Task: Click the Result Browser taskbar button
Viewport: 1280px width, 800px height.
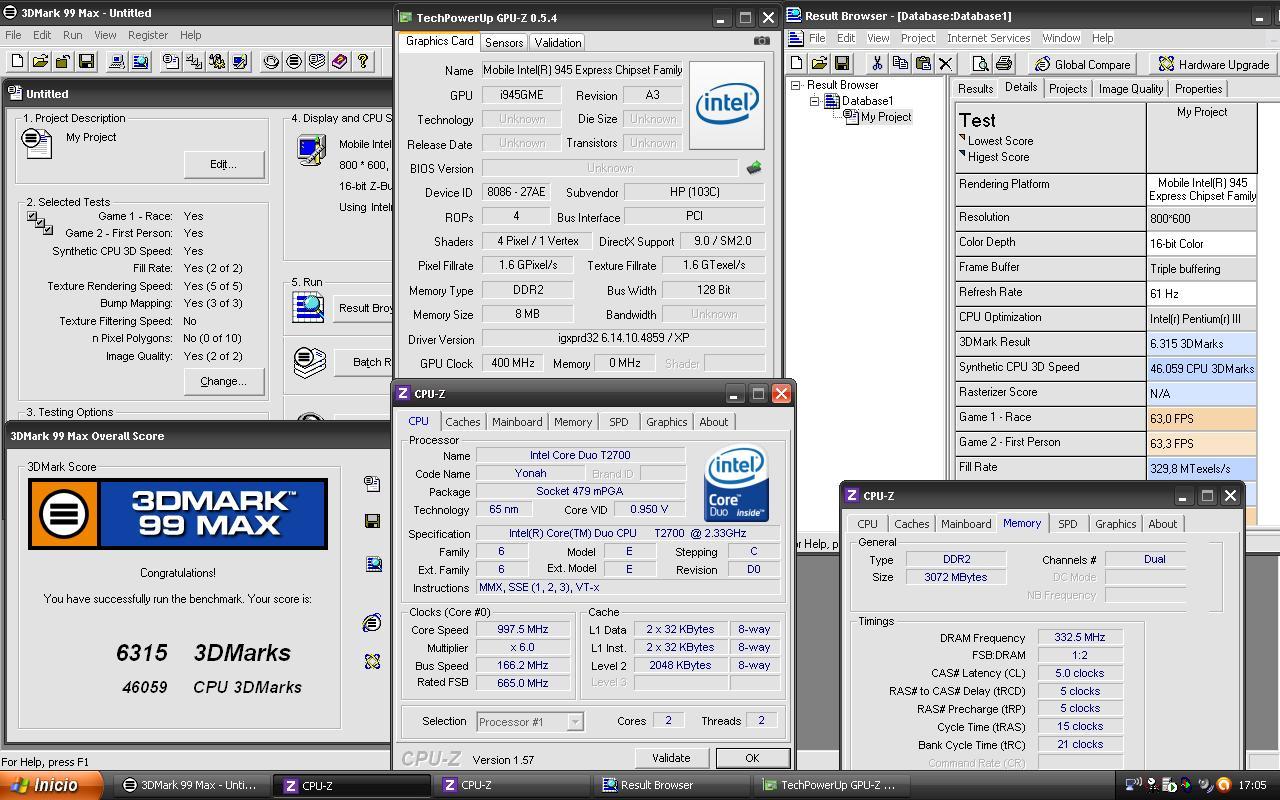Action: (669, 785)
